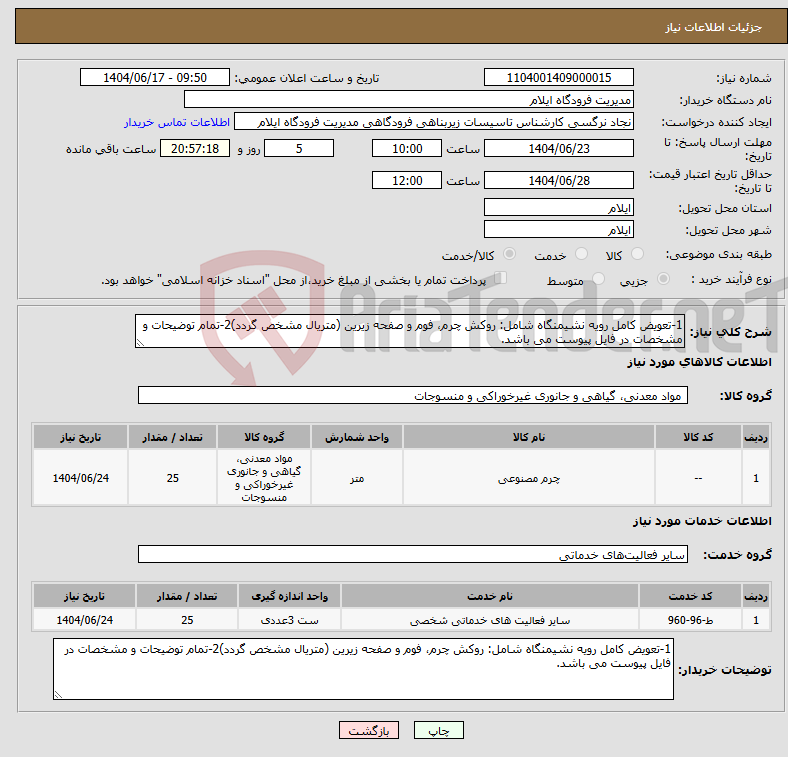Click the resize handle of the buyer notes textarea
The height and width of the screenshot is (757, 788).
pos(58,695)
